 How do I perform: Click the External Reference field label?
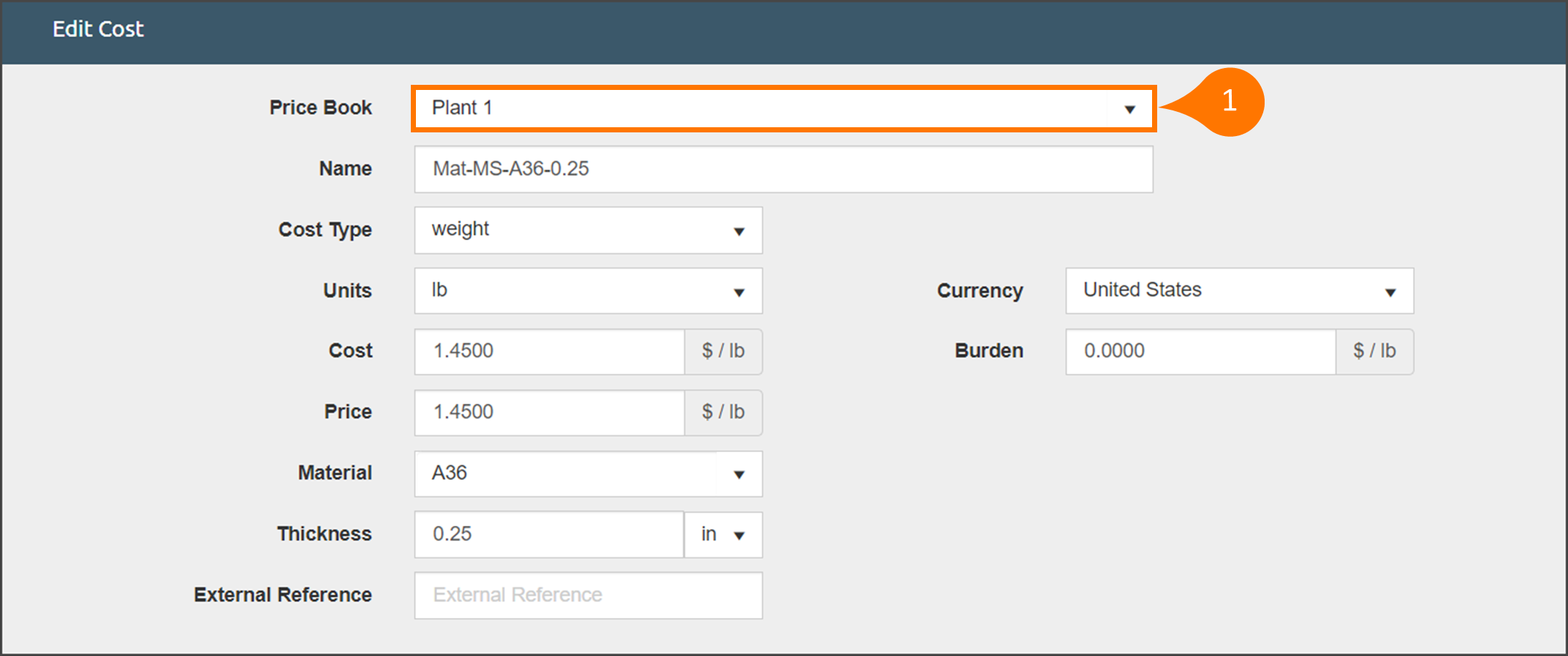click(x=282, y=595)
